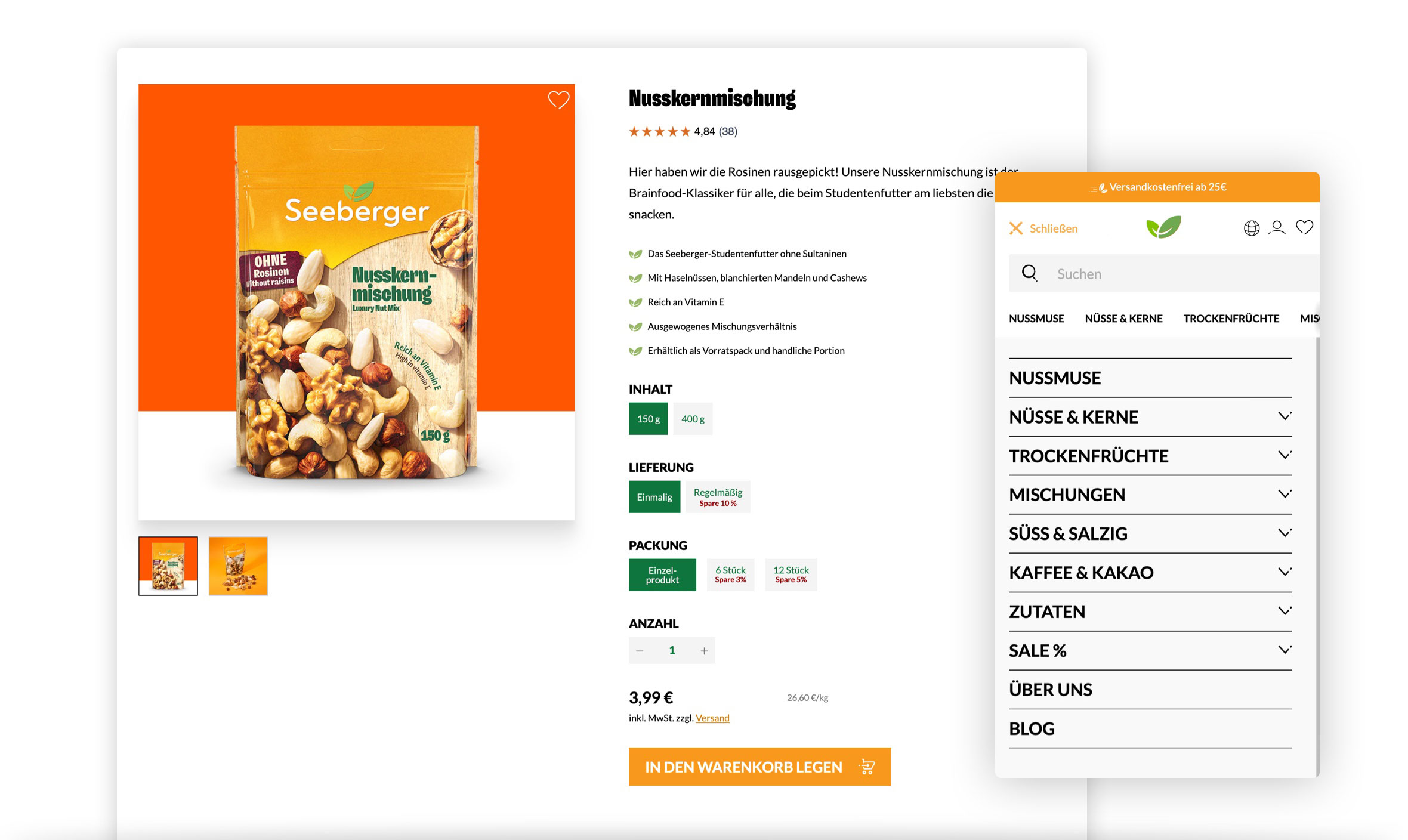Increase quantity with the plus stepper
Screen dimensions: 1408x840
704,651
